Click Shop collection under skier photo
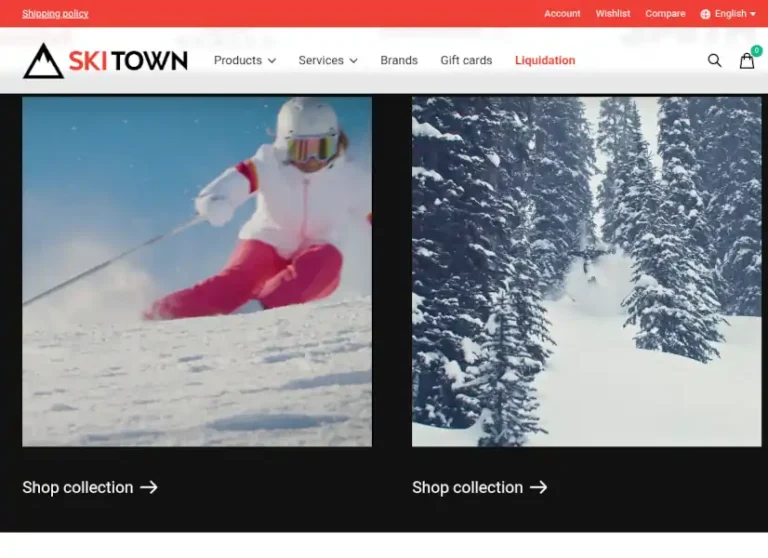Screen dimensions: 768x558 (x=90, y=487)
